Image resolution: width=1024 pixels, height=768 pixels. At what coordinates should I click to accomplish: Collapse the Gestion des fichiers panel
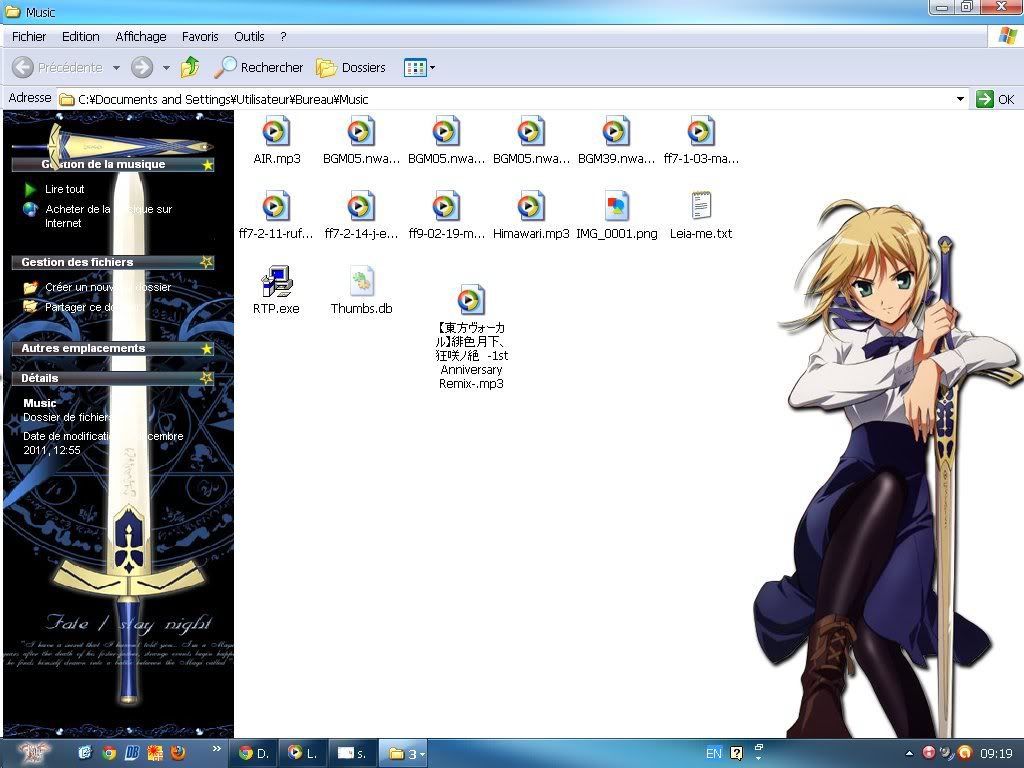pyautogui.click(x=207, y=262)
